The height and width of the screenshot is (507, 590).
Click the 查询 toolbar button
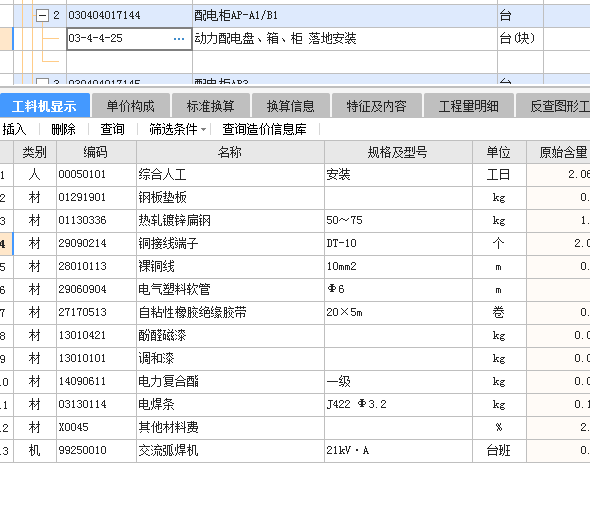click(112, 129)
